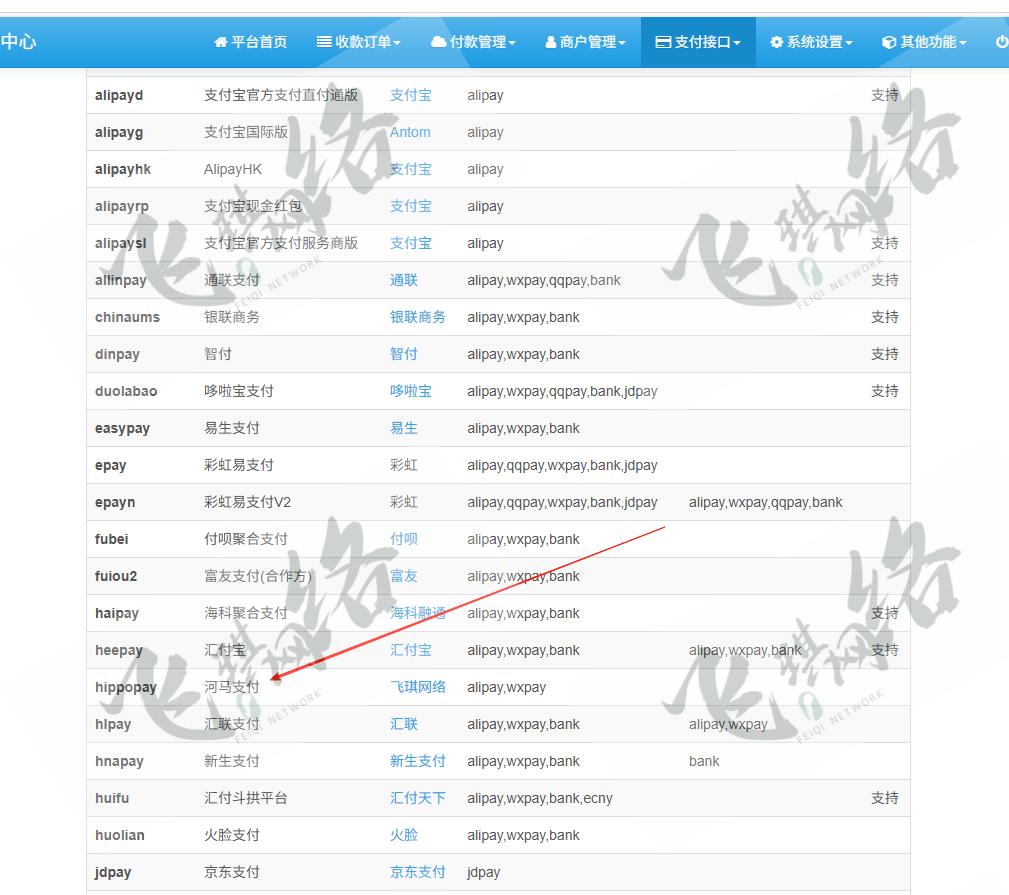The height and width of the screenshot is (895, 1009).
Task: Open the 新生支付 link in hnapay row
Action: [x=418, y=761]
